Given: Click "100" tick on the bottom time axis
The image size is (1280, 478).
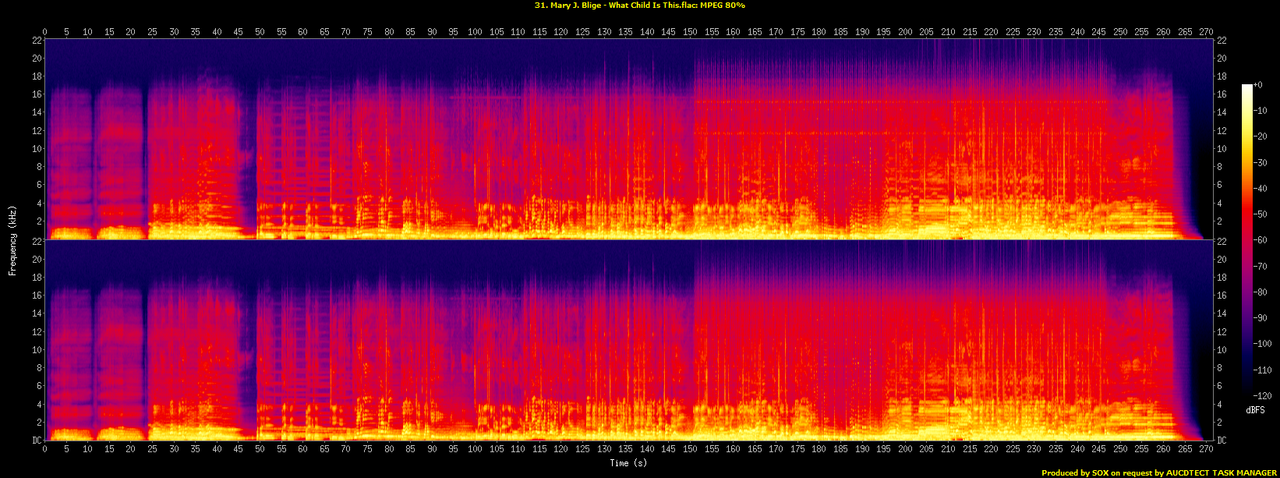Looking at the screenshot, I should pyautogui.click(x=475, y=449).
